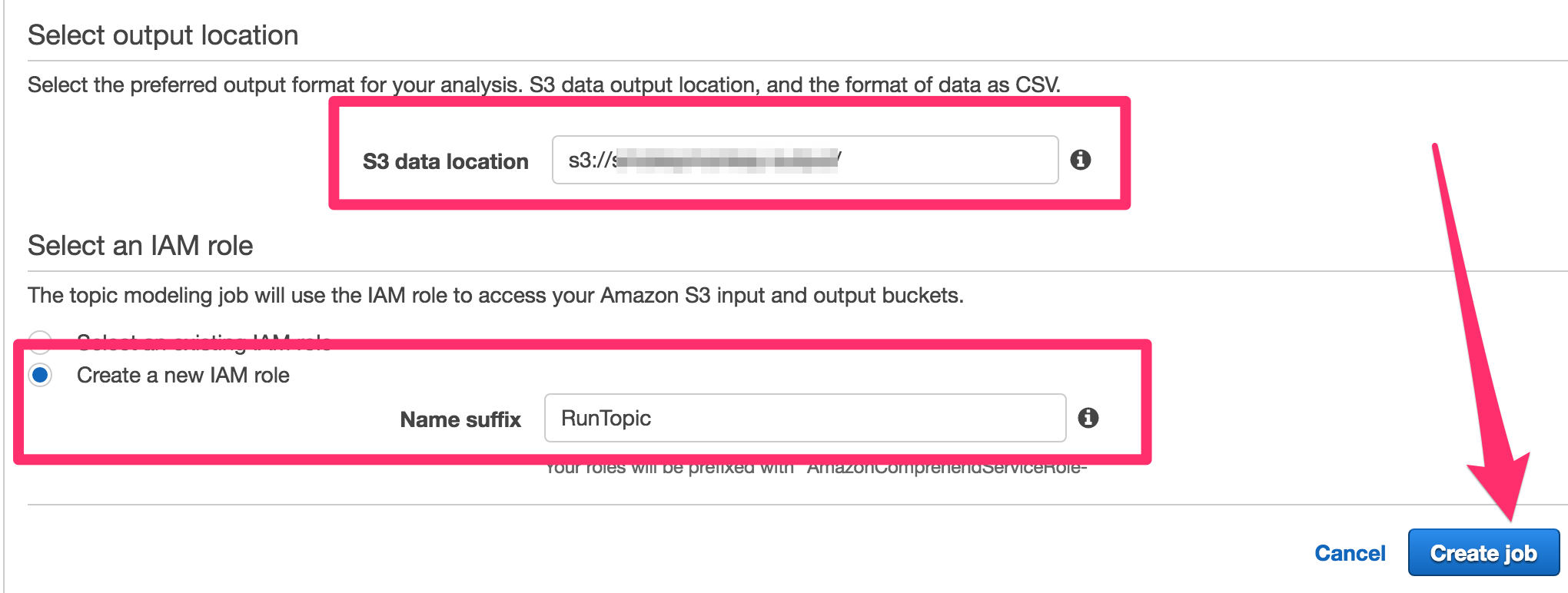
Task: Check the help icon next to RunTopic field
Action: pyautogui.click(x=1089, y=419)
